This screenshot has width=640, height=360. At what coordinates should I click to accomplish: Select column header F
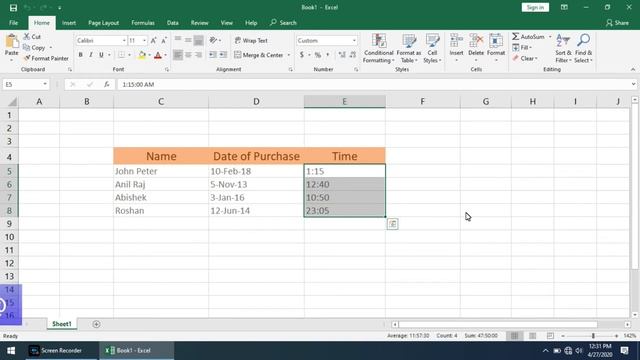coord(422,102)
